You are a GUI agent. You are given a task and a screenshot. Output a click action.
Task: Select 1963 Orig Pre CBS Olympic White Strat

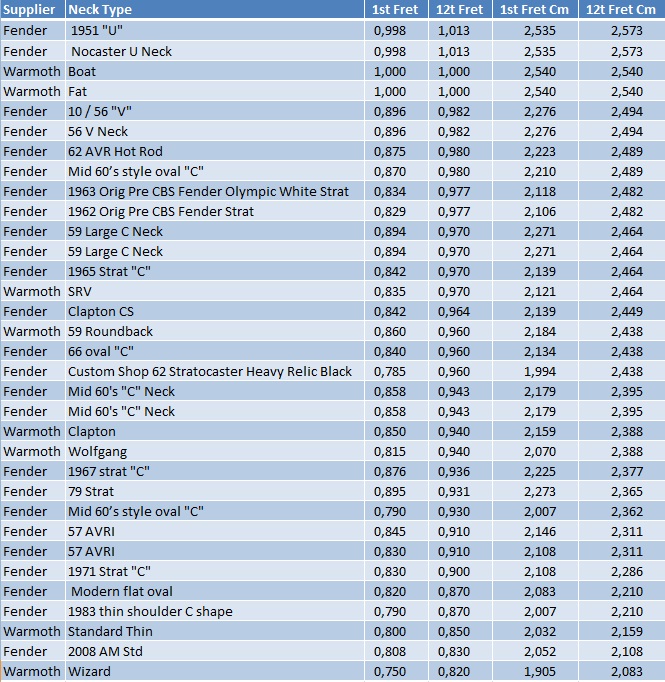[x=215, y=191]
